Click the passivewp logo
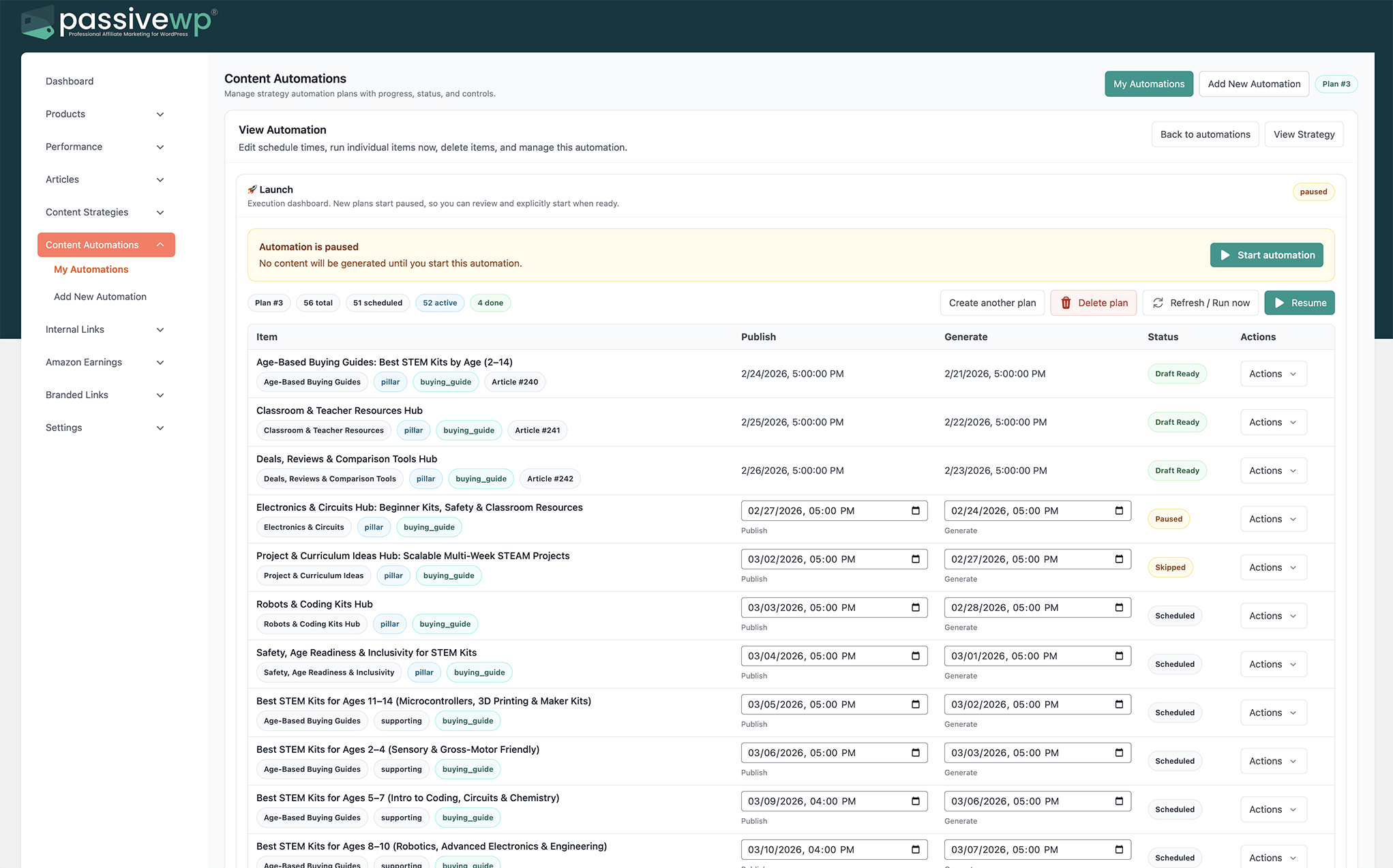Viewport: 1393px width, 868px height. [x=117, y=21]
